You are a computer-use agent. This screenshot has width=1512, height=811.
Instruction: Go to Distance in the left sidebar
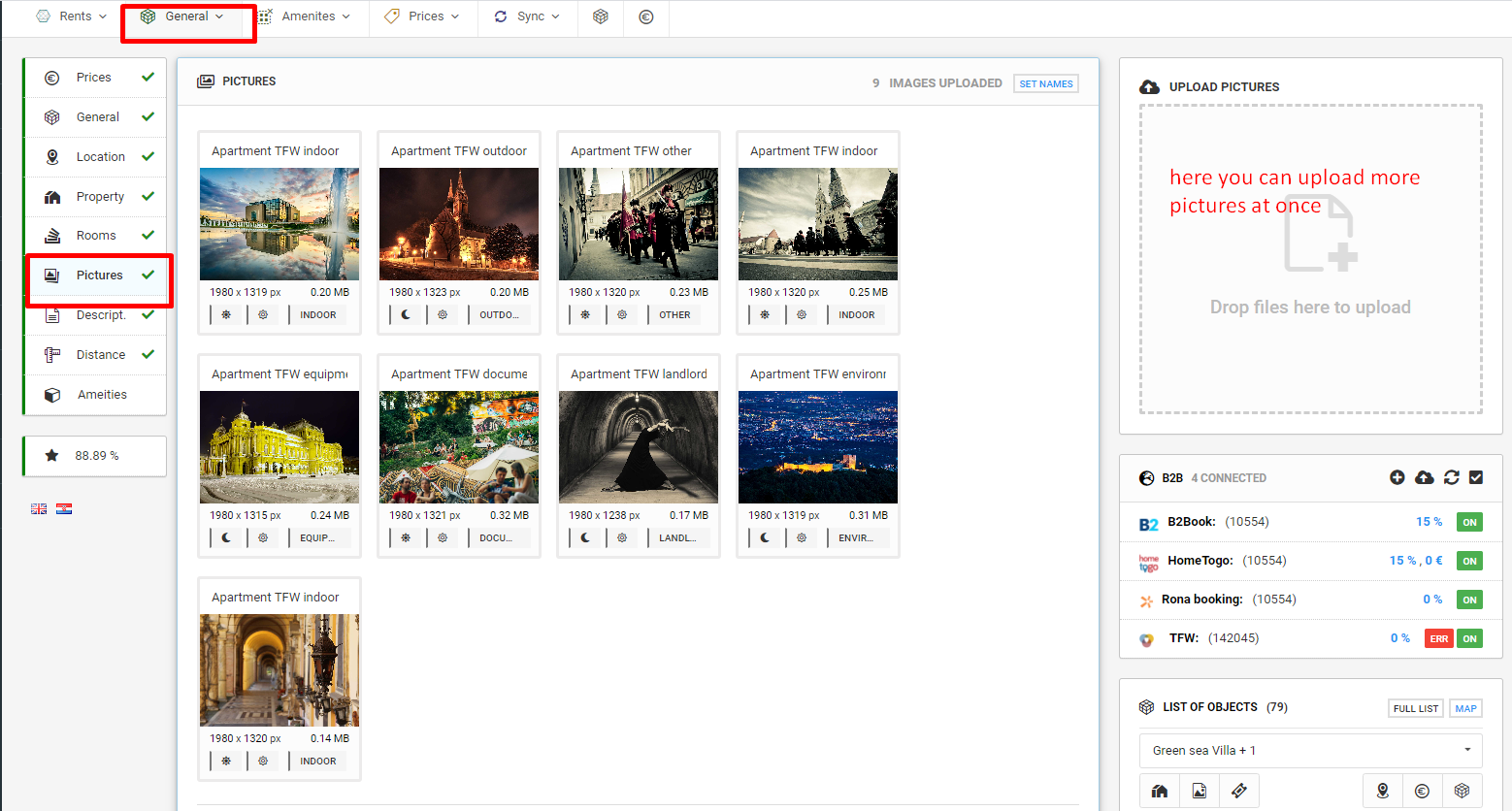click(x=95, y=354)
